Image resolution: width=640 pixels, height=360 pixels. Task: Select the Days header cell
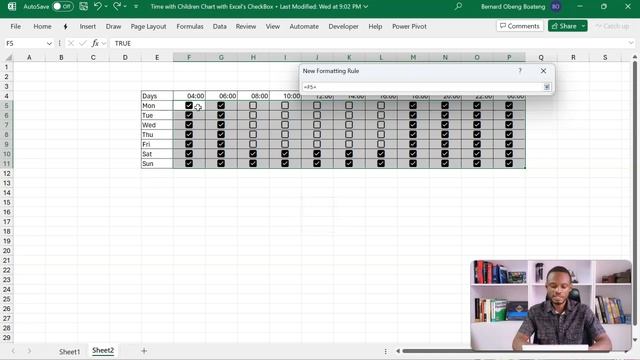coord(157,96)
